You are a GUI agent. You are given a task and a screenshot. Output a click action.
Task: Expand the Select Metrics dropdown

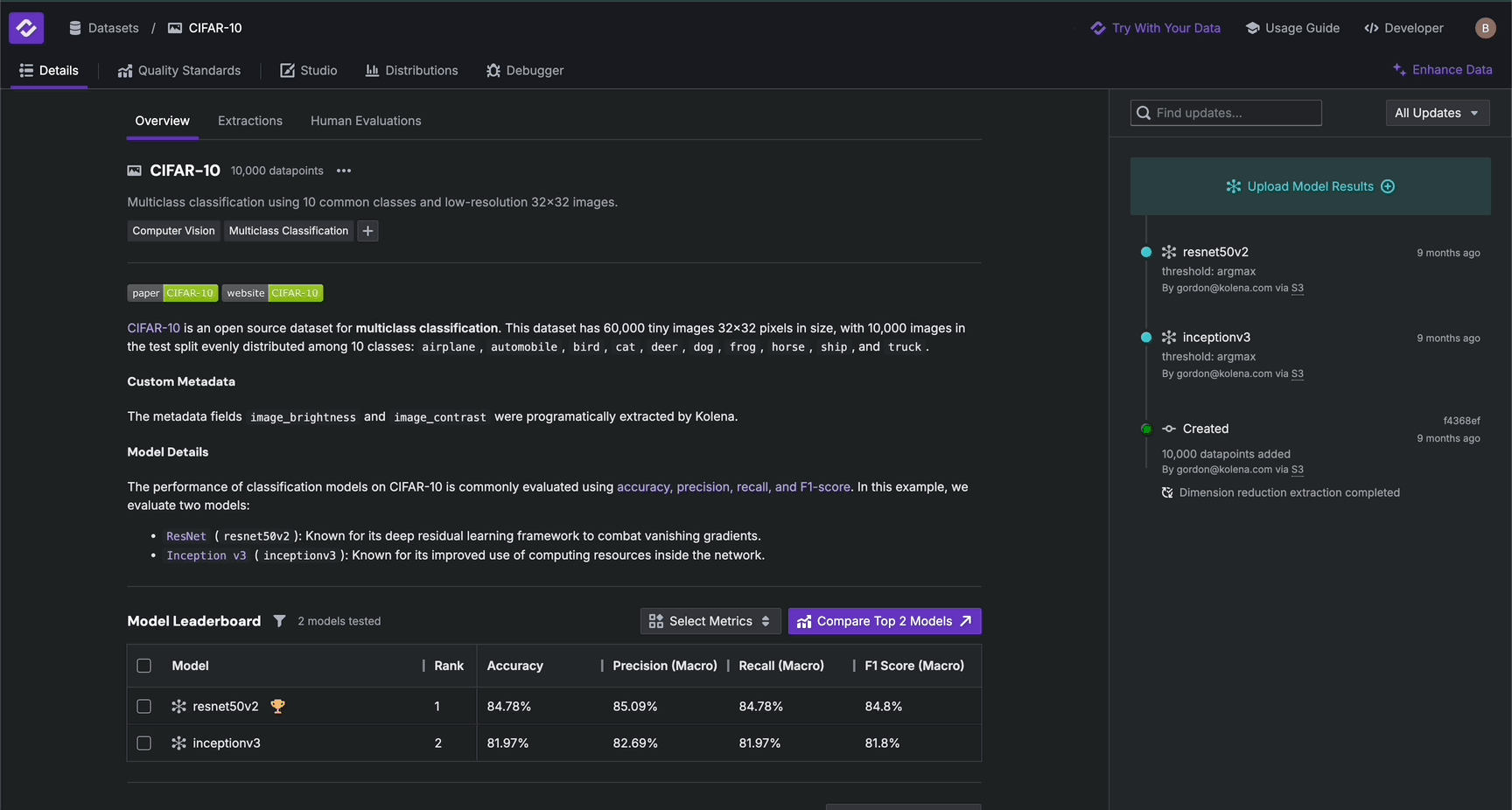(710, 621)
